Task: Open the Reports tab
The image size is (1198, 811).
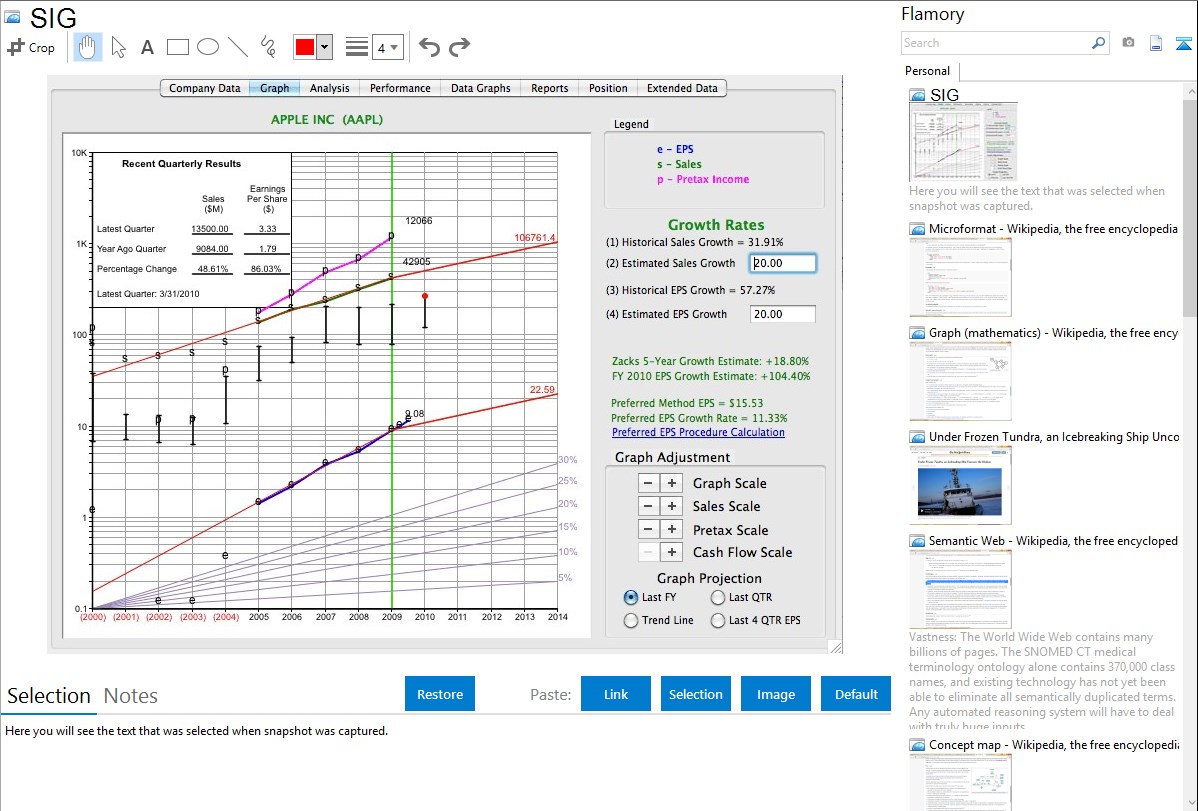Action: pyautogui.click(x=550, y=88)
